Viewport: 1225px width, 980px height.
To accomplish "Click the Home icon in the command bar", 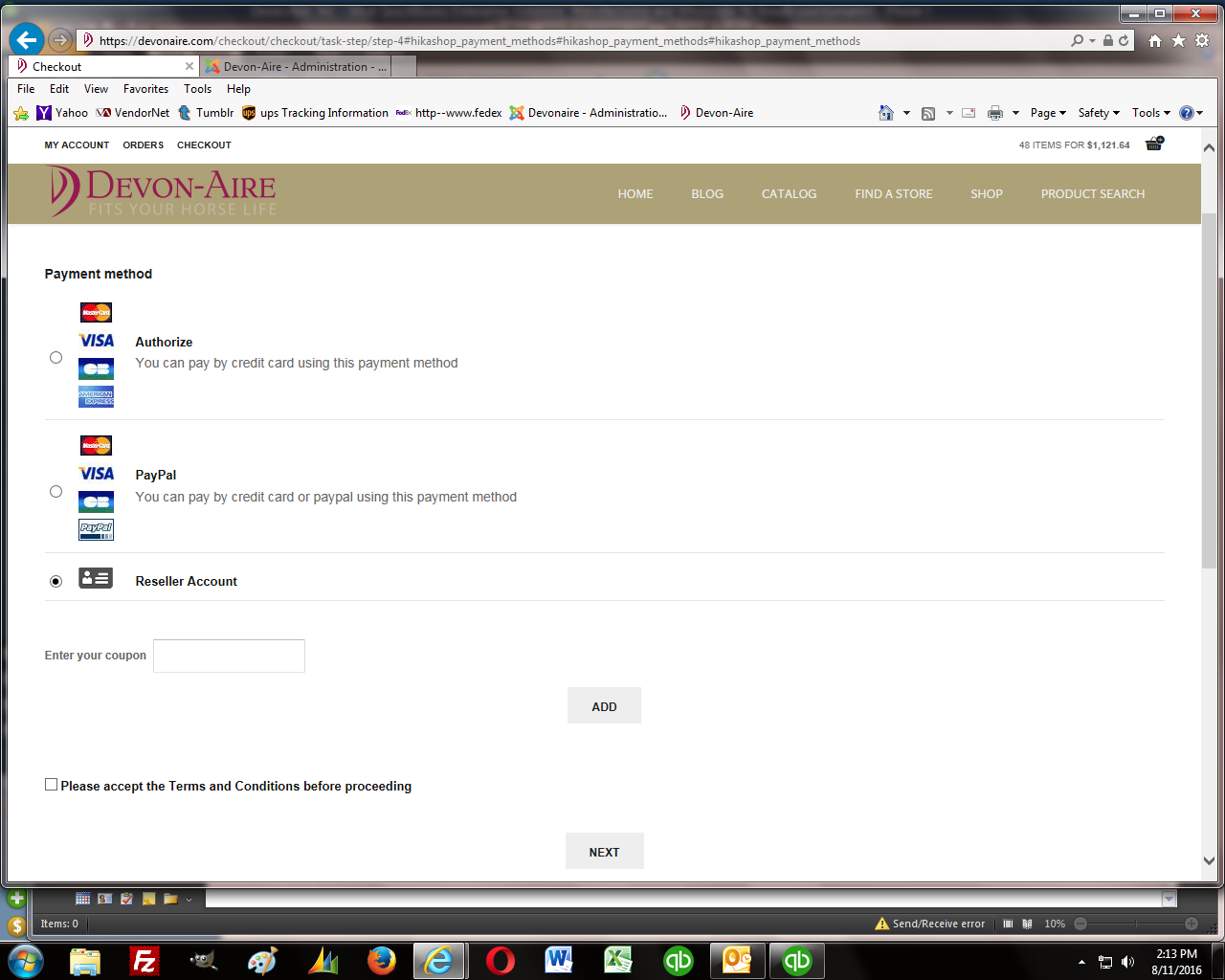I will [x=886, y=113].
